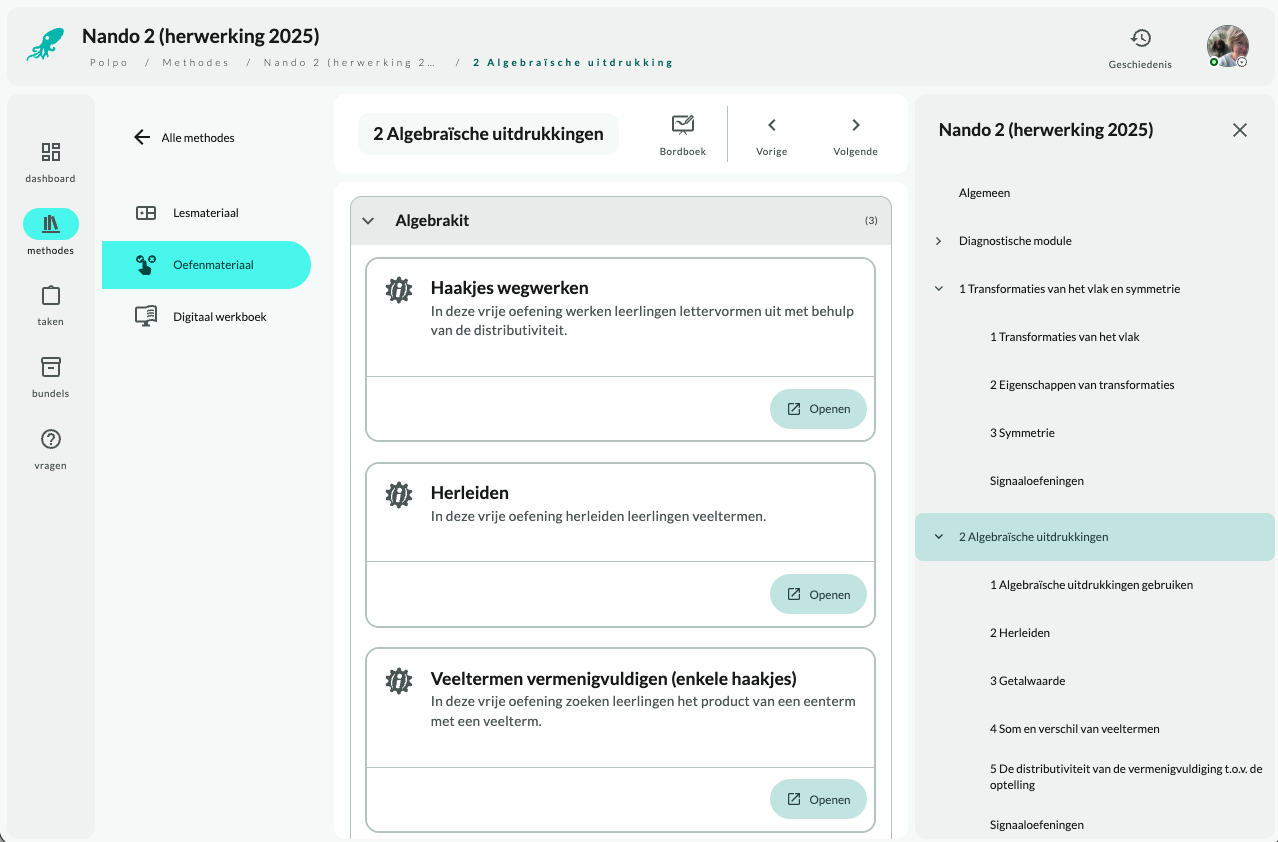1278x842 pixels.
Task: Open 5 De distributiviteit van de vermenigvuldiging
Action: click(x=1126, y=777)
